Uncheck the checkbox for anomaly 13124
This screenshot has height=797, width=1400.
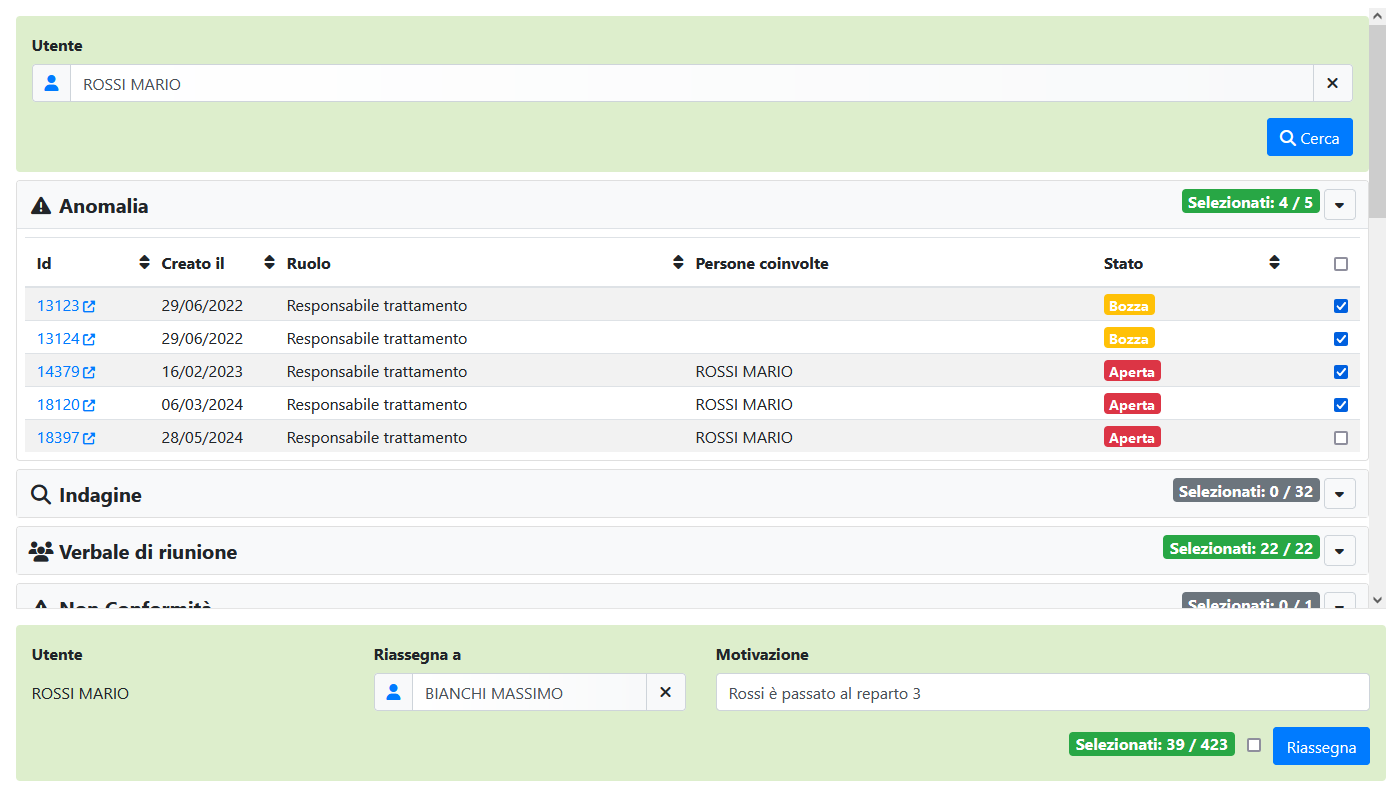[x=1341, y=338]
